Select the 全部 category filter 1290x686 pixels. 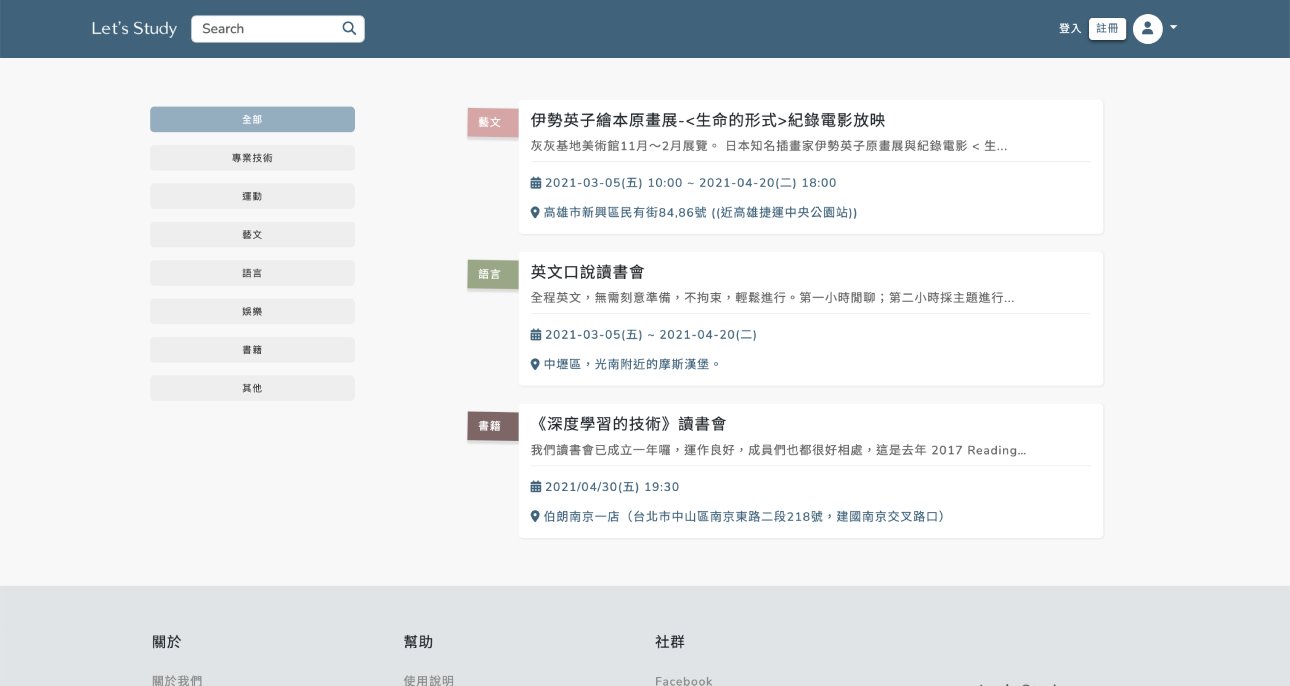252,120
